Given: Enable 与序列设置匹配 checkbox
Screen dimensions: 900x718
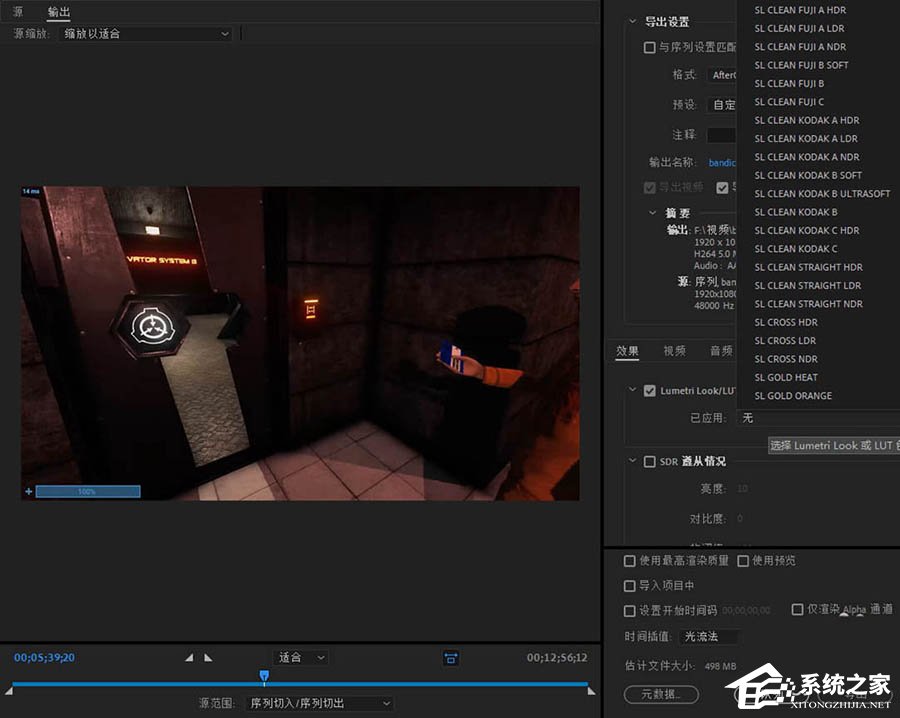Looking at the screenshot, I should click(649, 48).
